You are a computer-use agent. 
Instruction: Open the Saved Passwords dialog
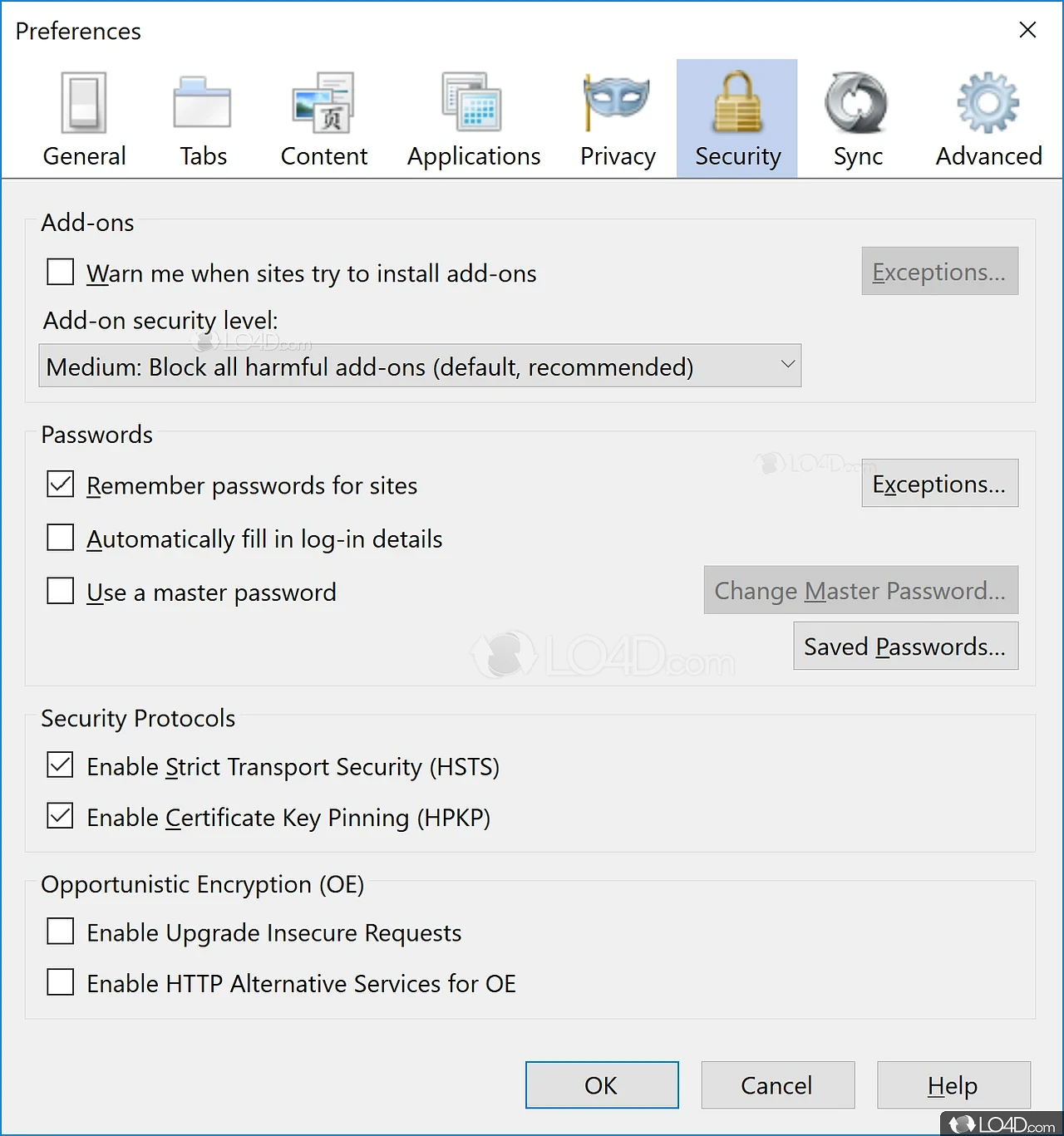[x=905, y=647]
